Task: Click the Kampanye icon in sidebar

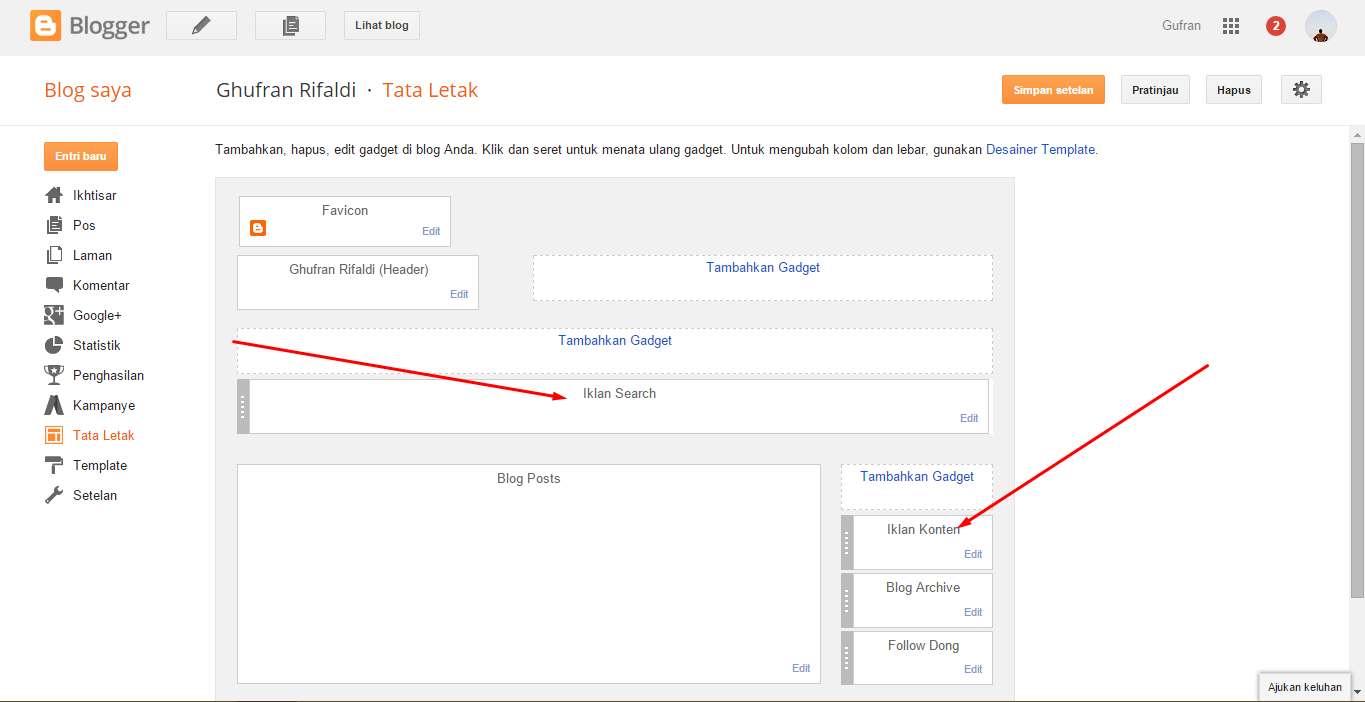Action: click(54, 405)
